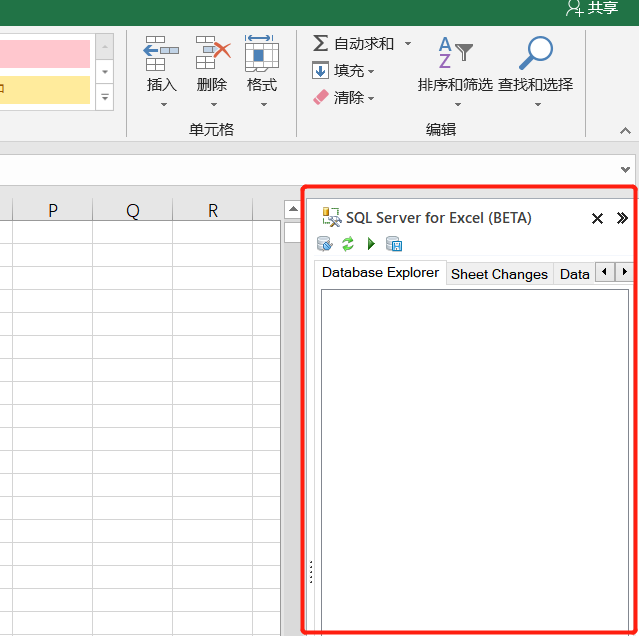Open the Insert cells icon

[x=161, y=53]
